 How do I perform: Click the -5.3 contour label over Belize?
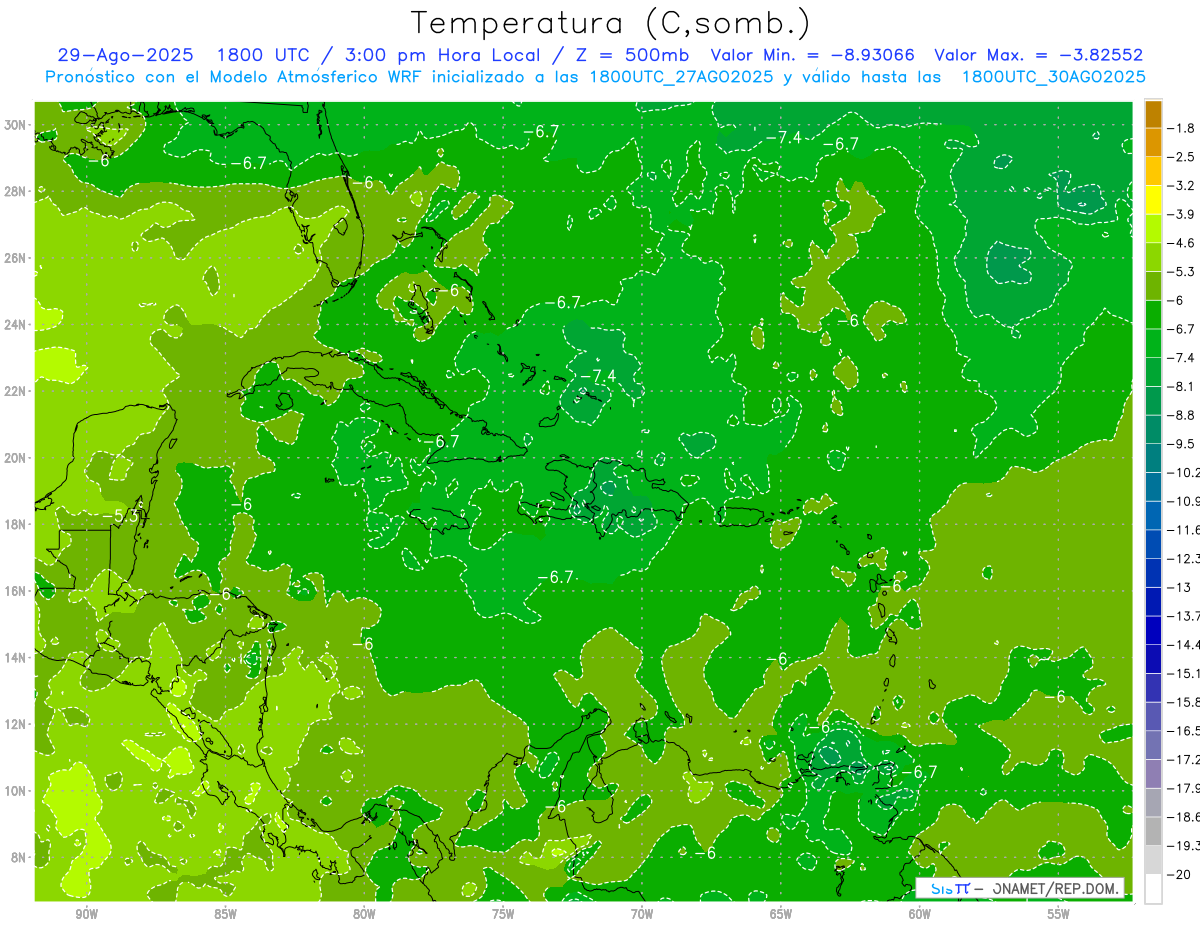coord(121,516)
